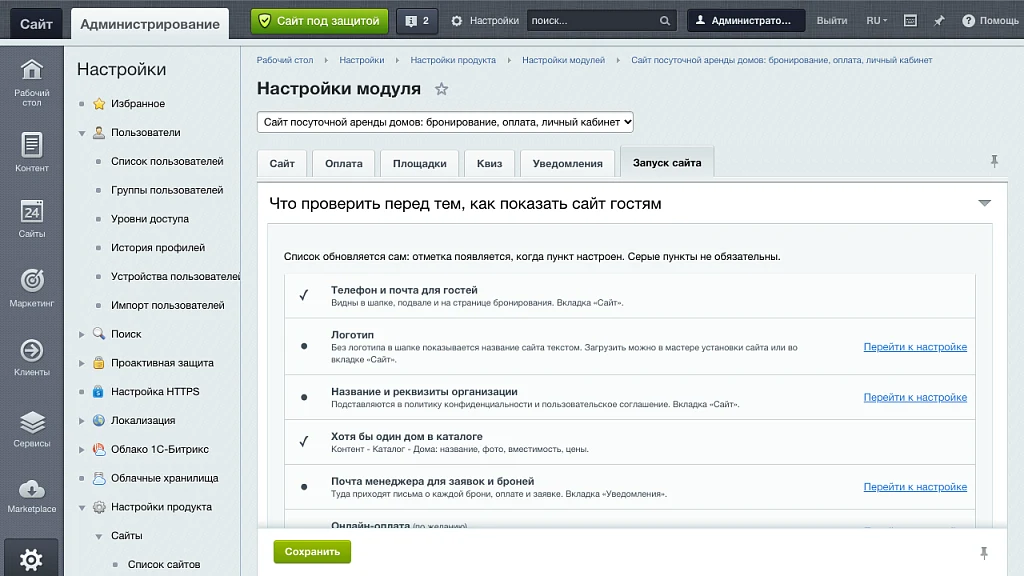Open the Клиенты sidebar section

point(31,357)
